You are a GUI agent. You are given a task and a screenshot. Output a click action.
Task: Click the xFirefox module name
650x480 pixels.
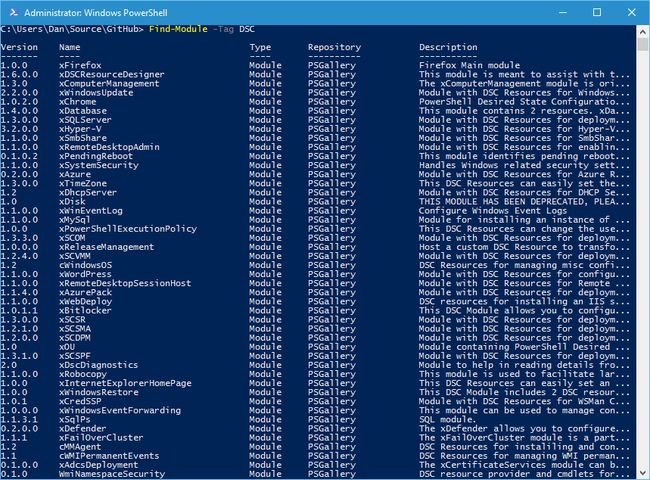[x=80, y=65]
